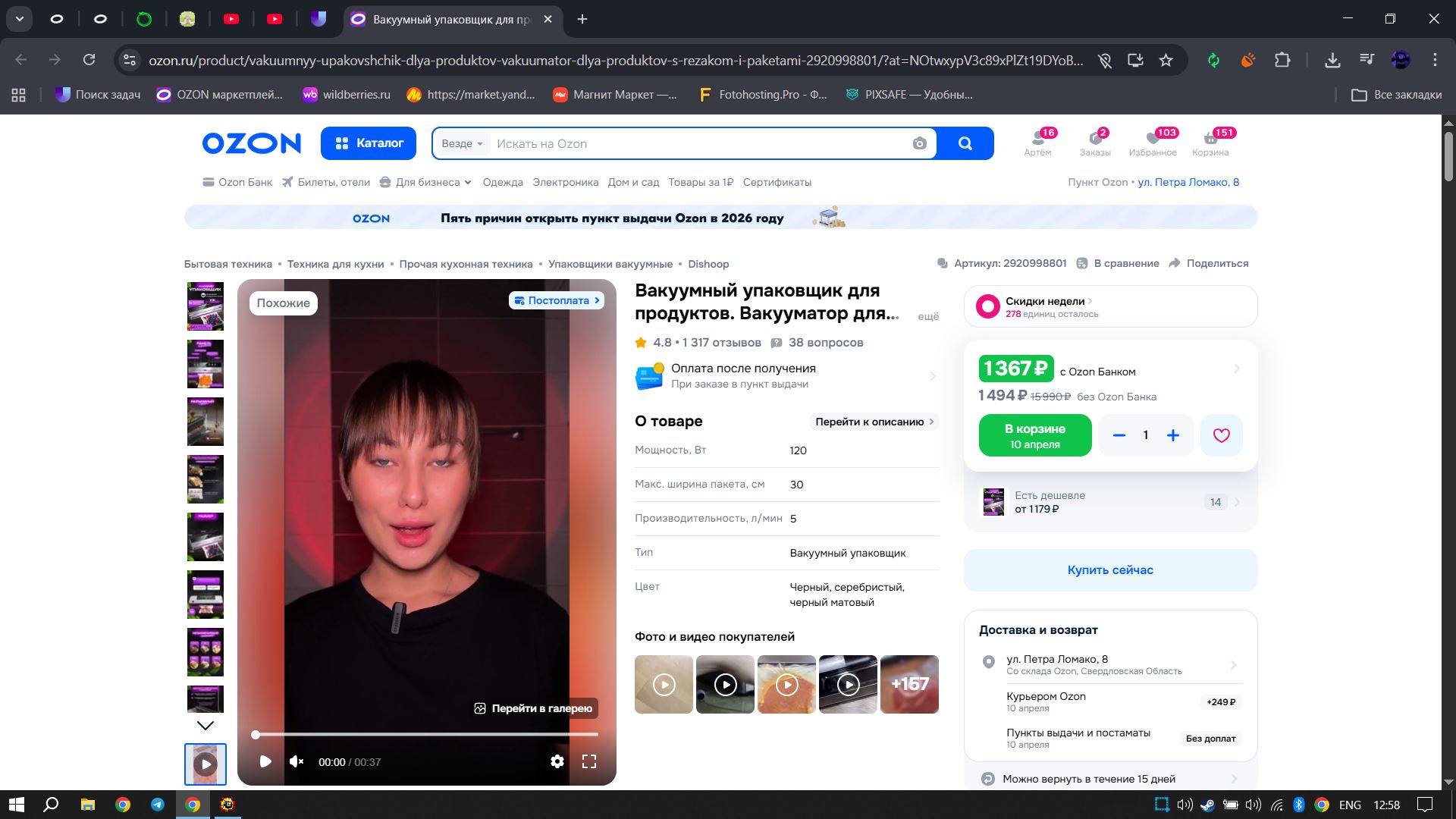Open Электроника navigation item
Viewport: 1456px width, 819px height.
pyautogui.click(x=565, y=182)
